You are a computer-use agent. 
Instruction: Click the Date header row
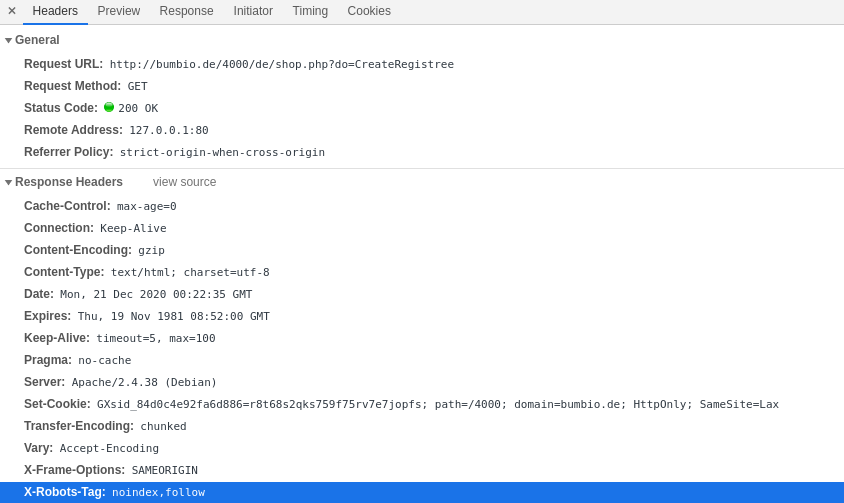coord(422,295)
